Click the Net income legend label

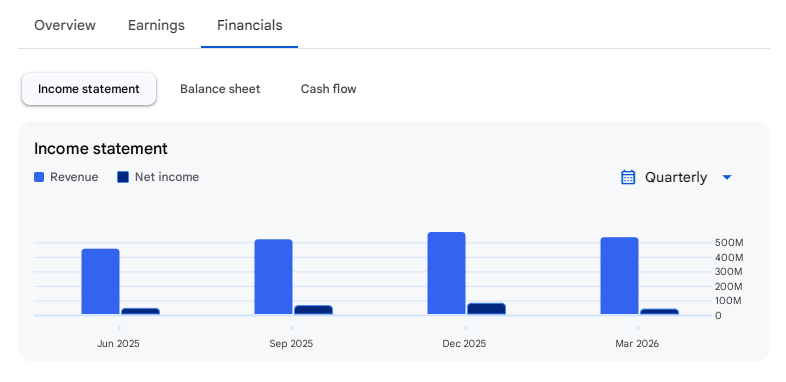pos(167,177)
